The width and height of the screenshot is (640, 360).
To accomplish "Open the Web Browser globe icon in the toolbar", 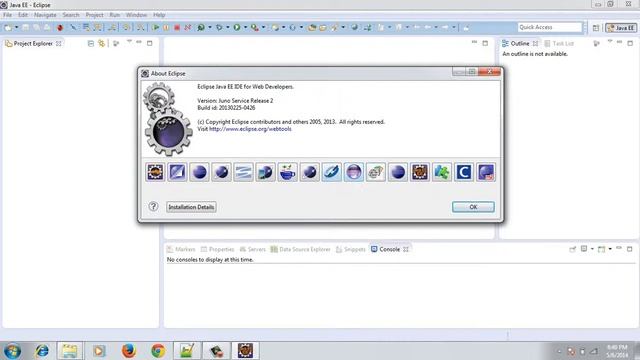I will coord(354,27).
